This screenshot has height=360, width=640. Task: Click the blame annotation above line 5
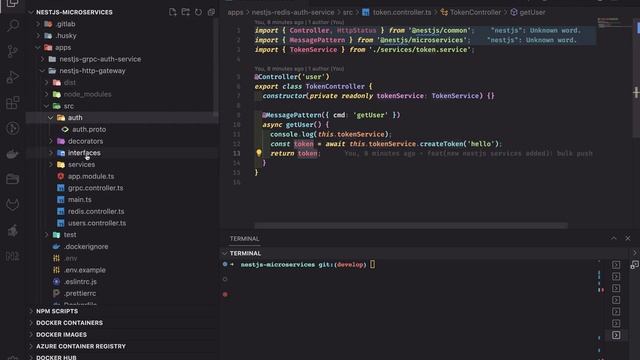pyautogui.click(x=299, y=69)
